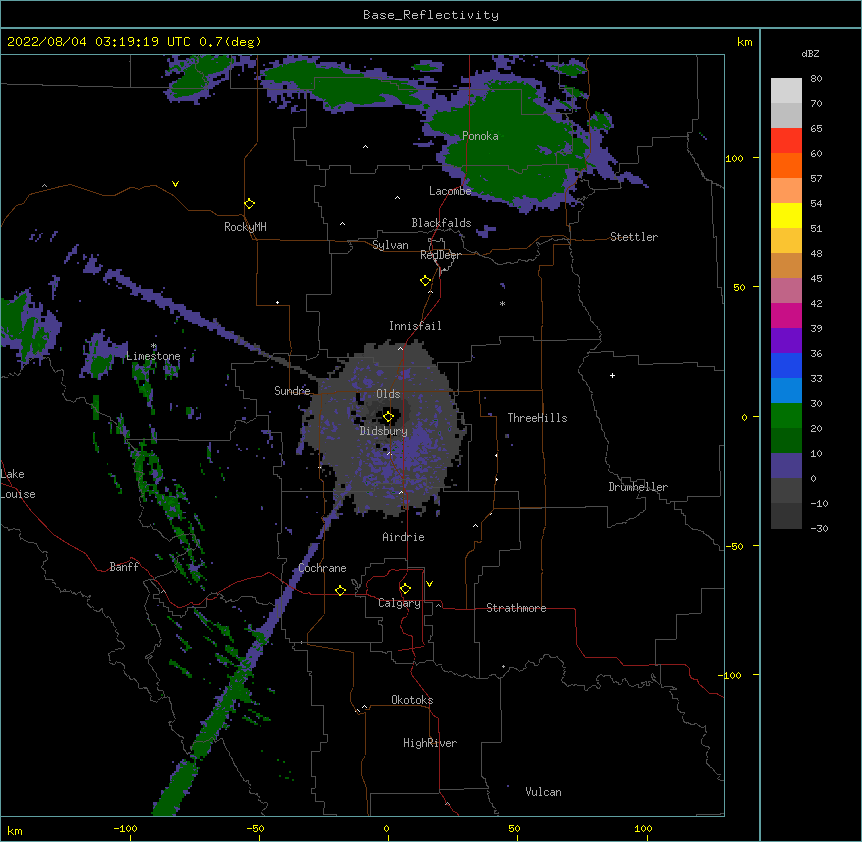
Task: Click the Sundre town label
Action: (292, 391)
